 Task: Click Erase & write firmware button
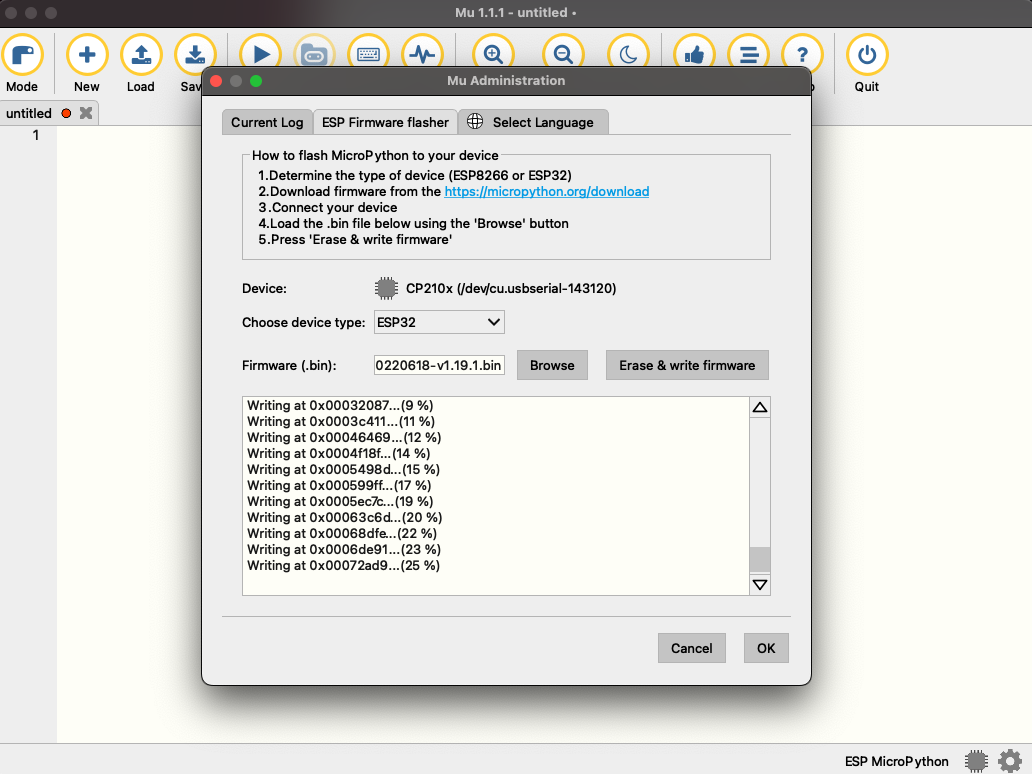(687, 365)
